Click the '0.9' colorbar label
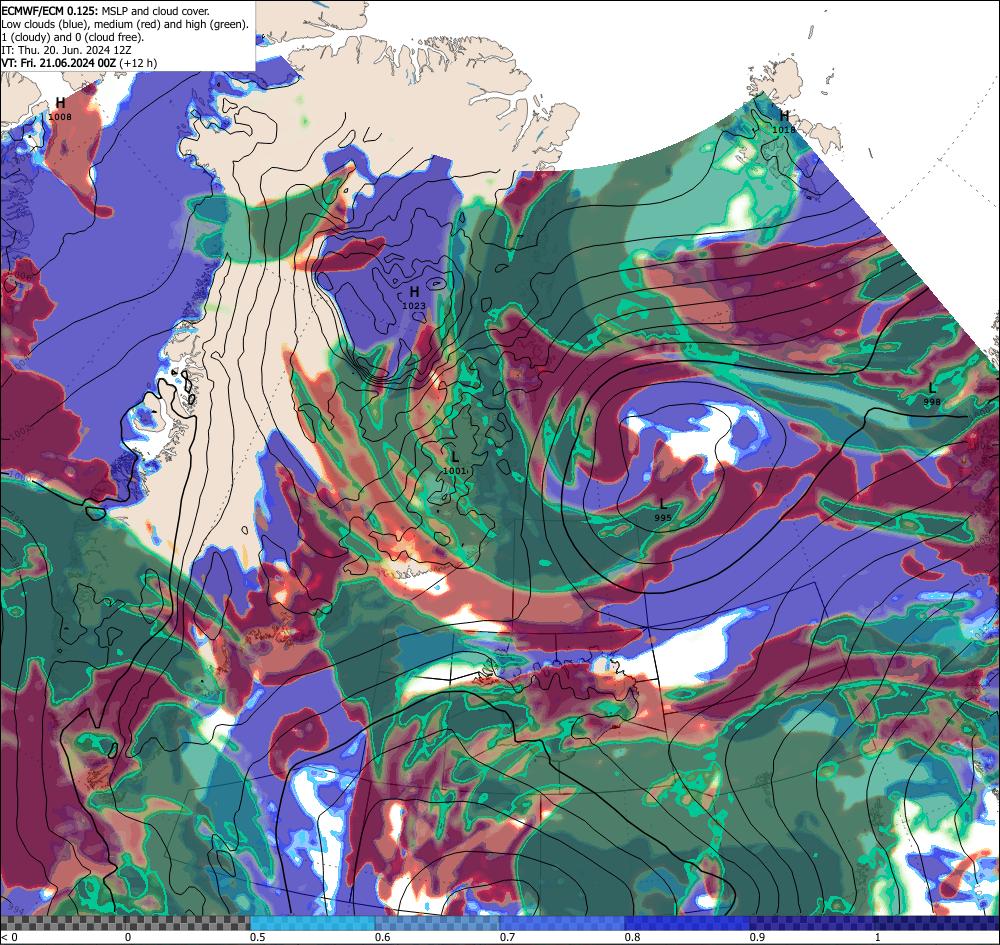The image size is (1000, 945). click(x=758, y=937)
